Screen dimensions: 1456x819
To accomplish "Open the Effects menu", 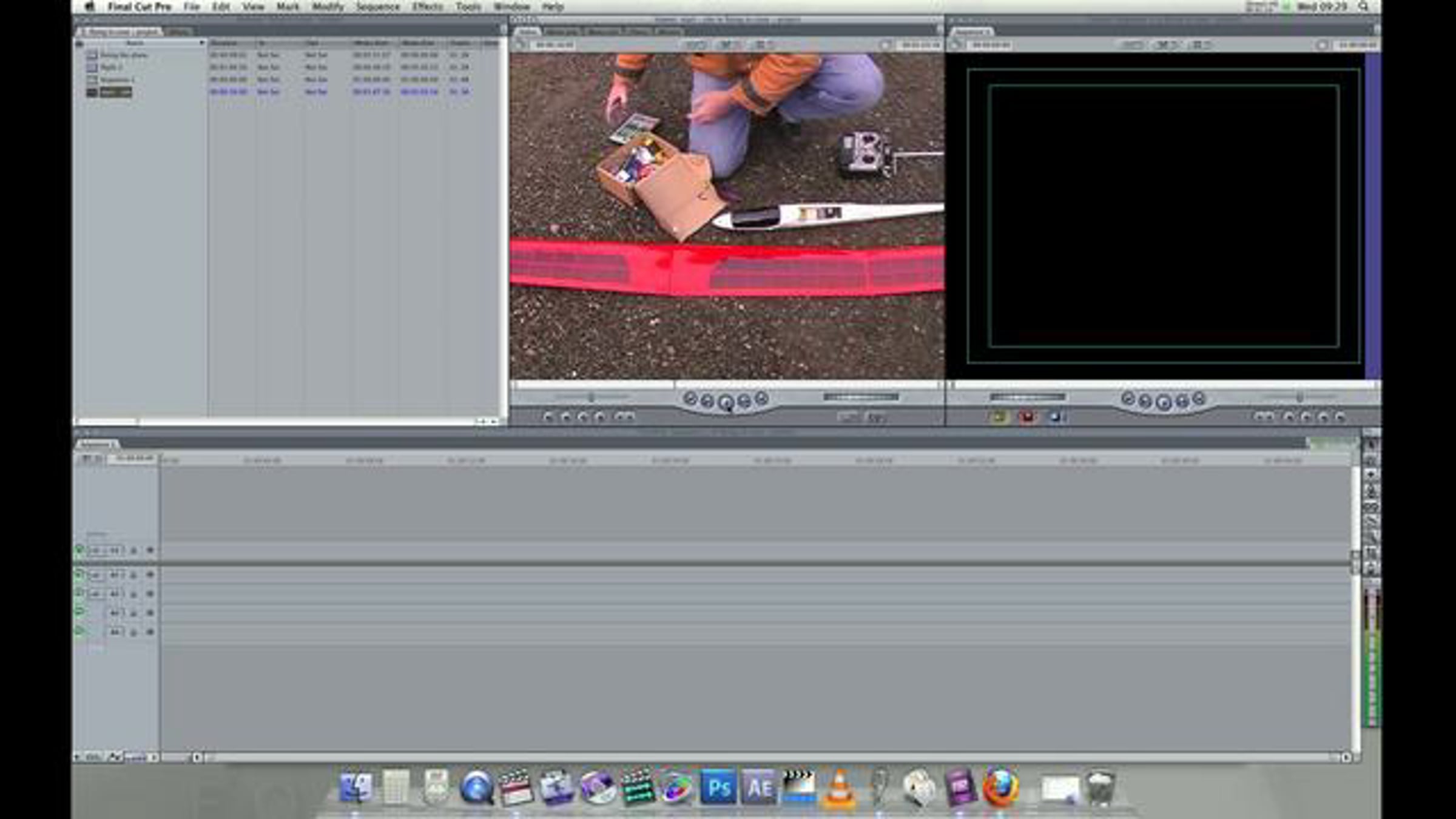I will pos(427,7).
